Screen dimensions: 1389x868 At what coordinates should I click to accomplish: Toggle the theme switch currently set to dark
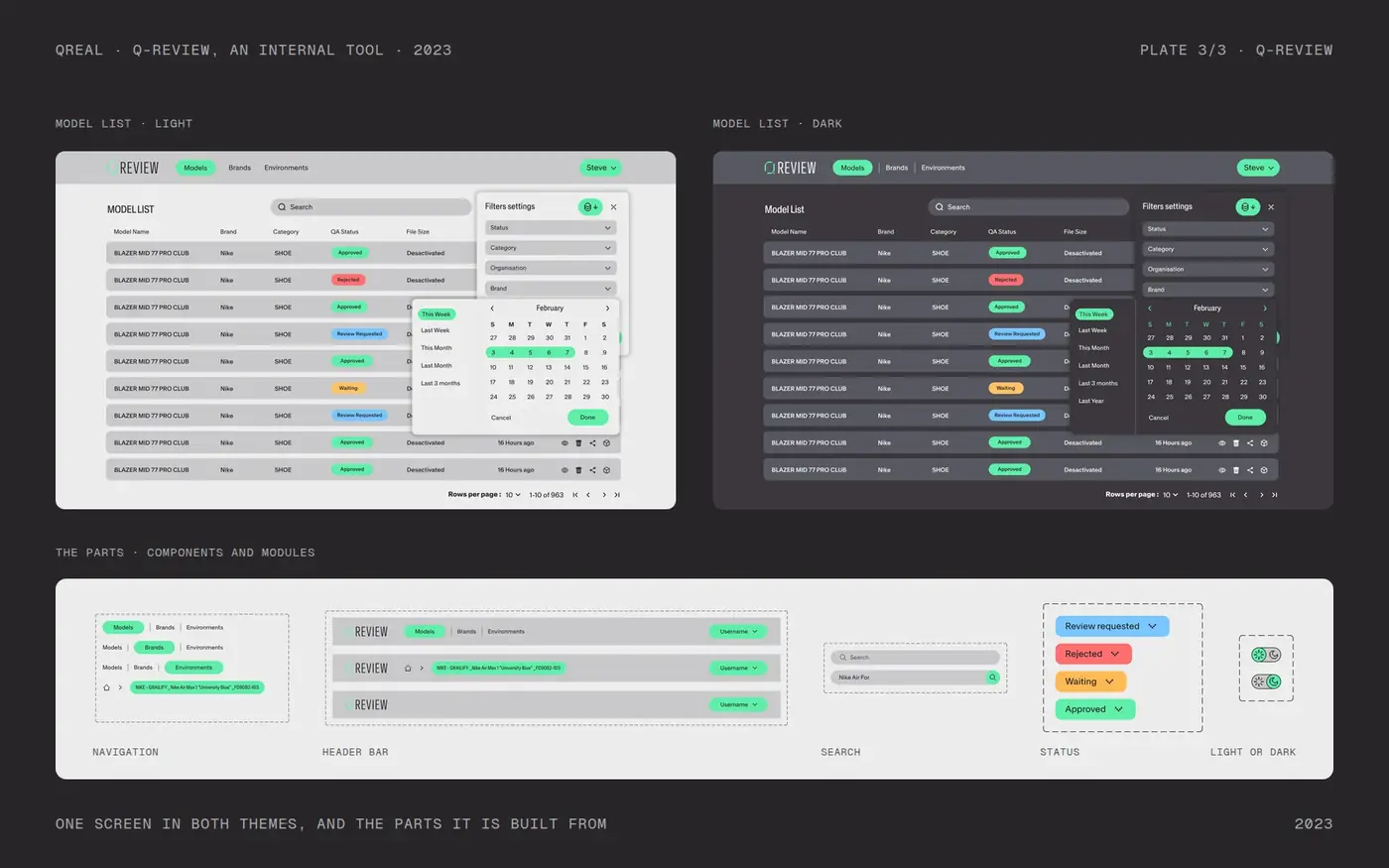click(1267, 682)
